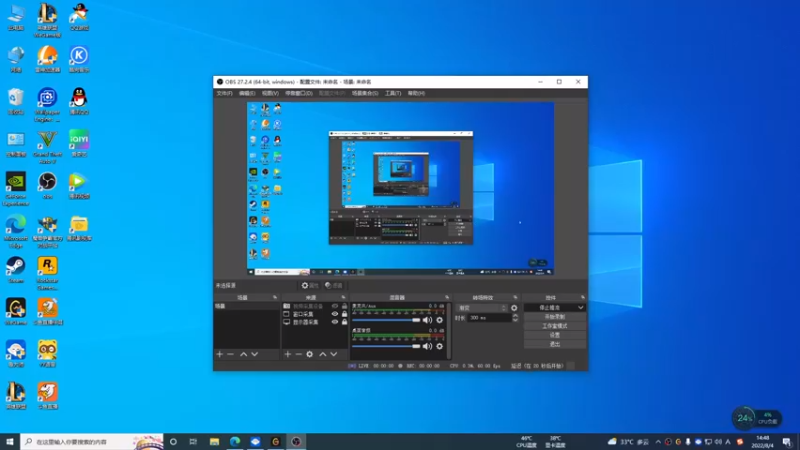Move the scene up in the Scenes panel

(243, 354)
